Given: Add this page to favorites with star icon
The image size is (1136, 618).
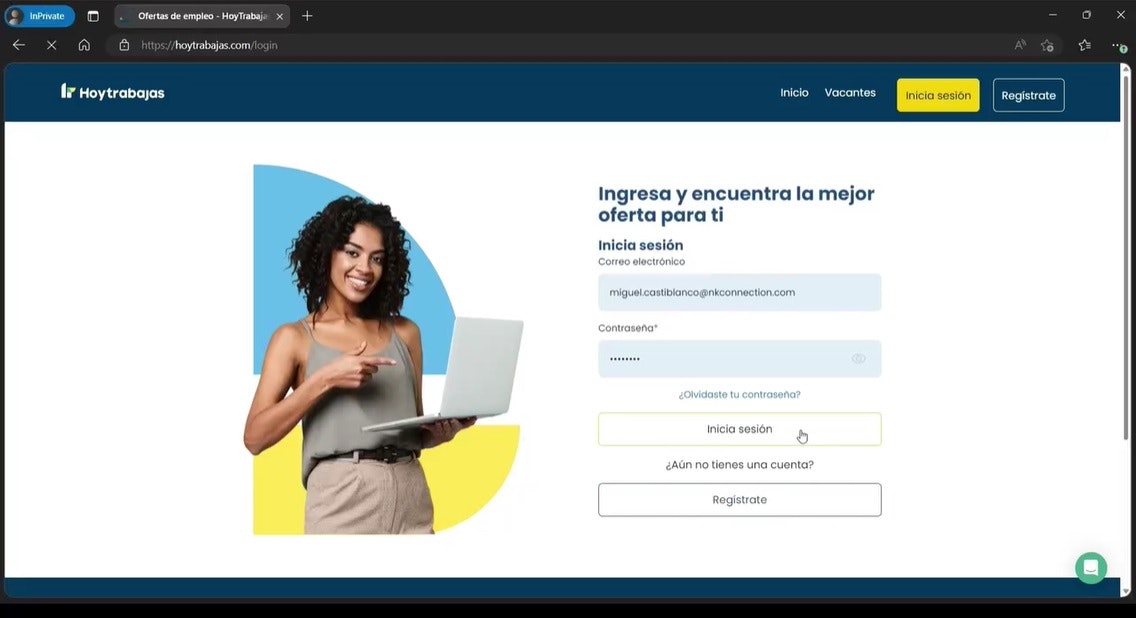Looking at the screenshot, I should coord(1046,45).
